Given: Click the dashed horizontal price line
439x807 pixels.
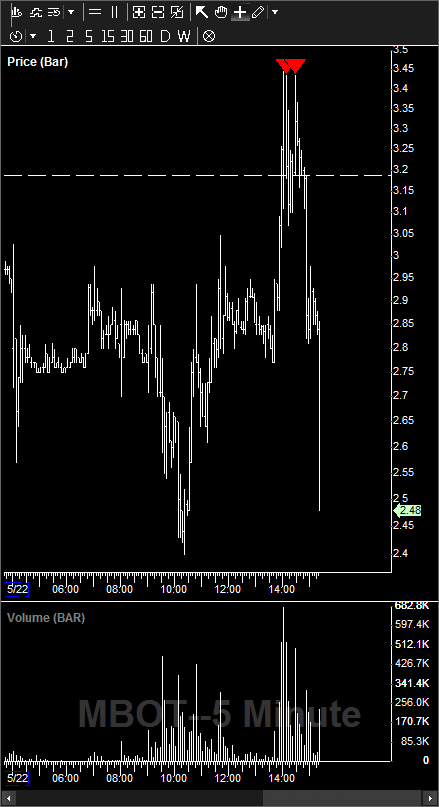Looking at the screenshot, I should [197, 176].
